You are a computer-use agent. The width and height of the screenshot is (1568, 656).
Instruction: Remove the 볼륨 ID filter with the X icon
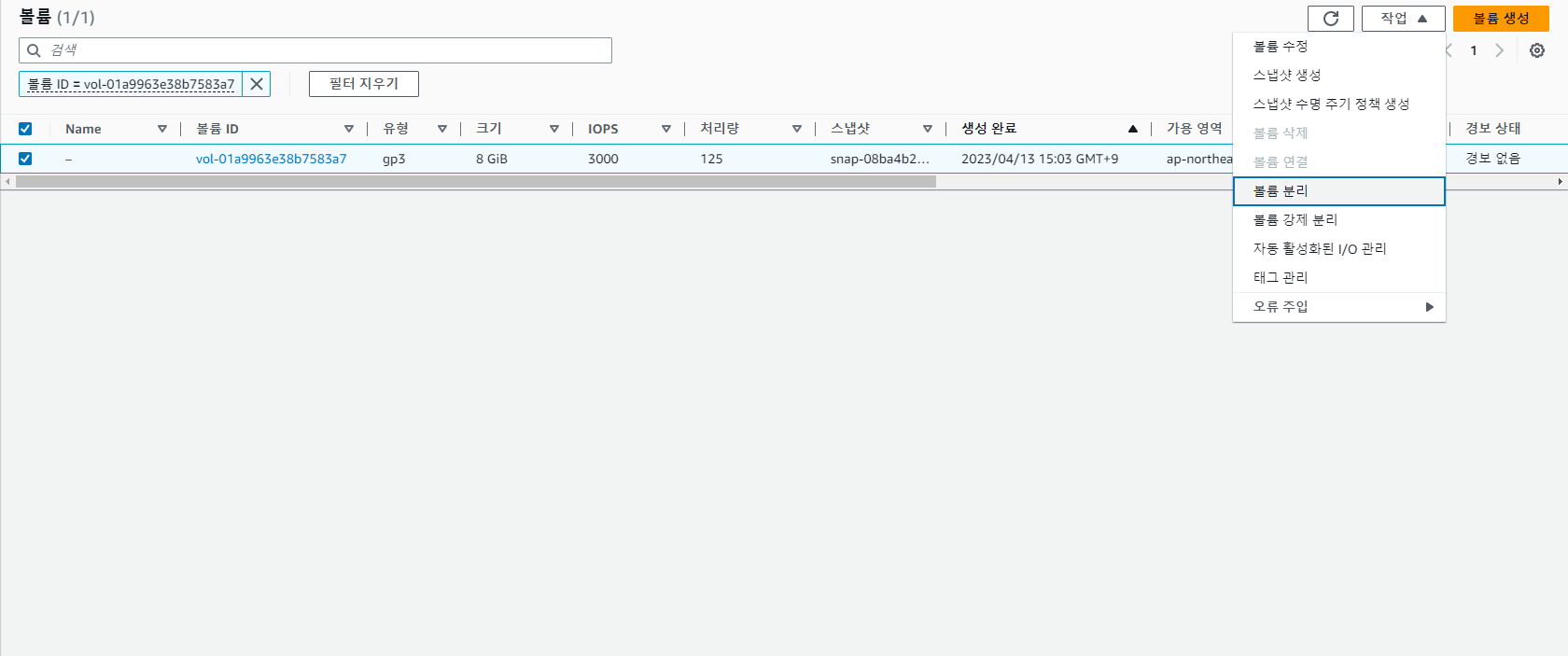[x=257, y=84]
